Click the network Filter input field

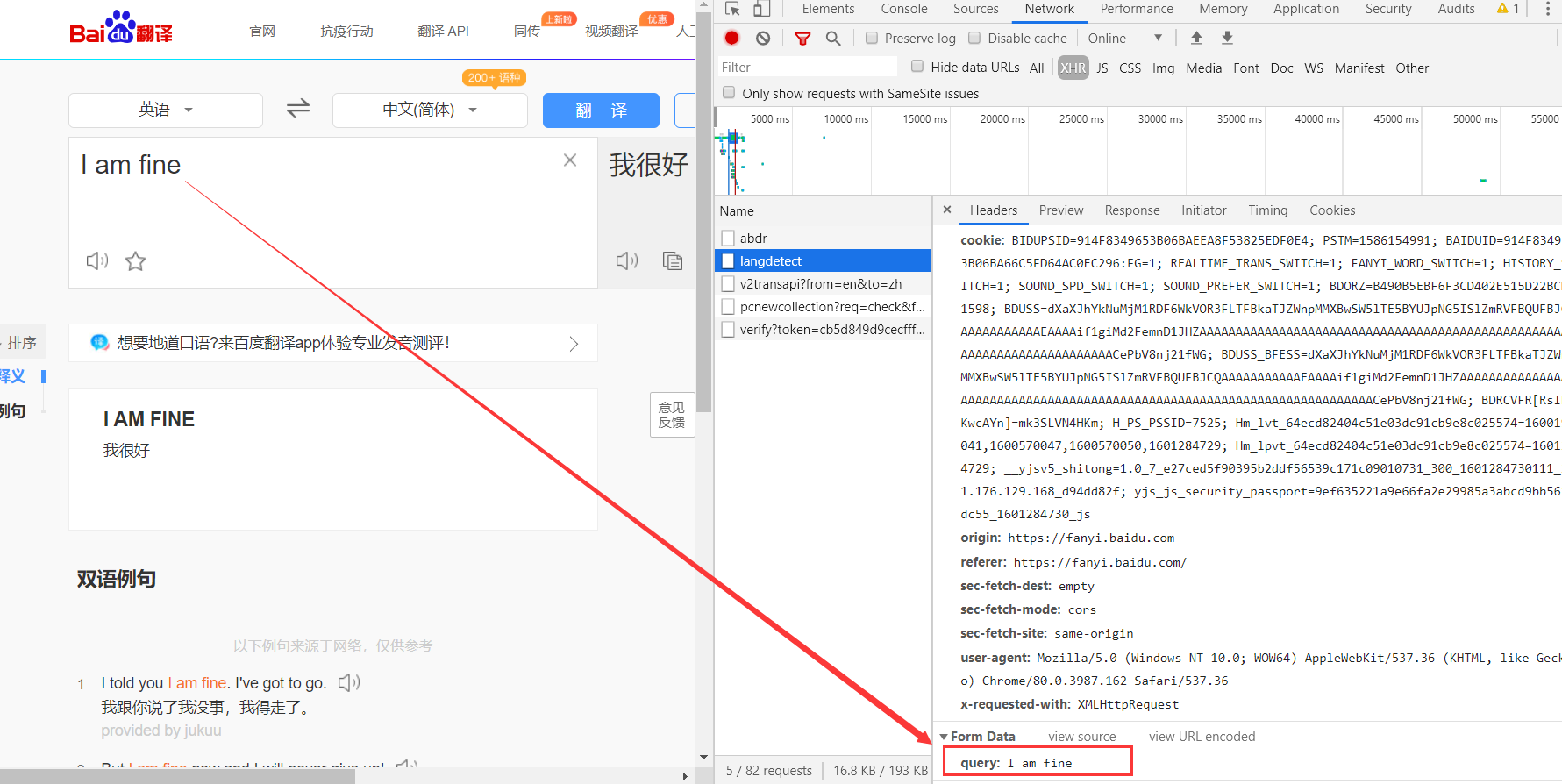click(807, 68)
